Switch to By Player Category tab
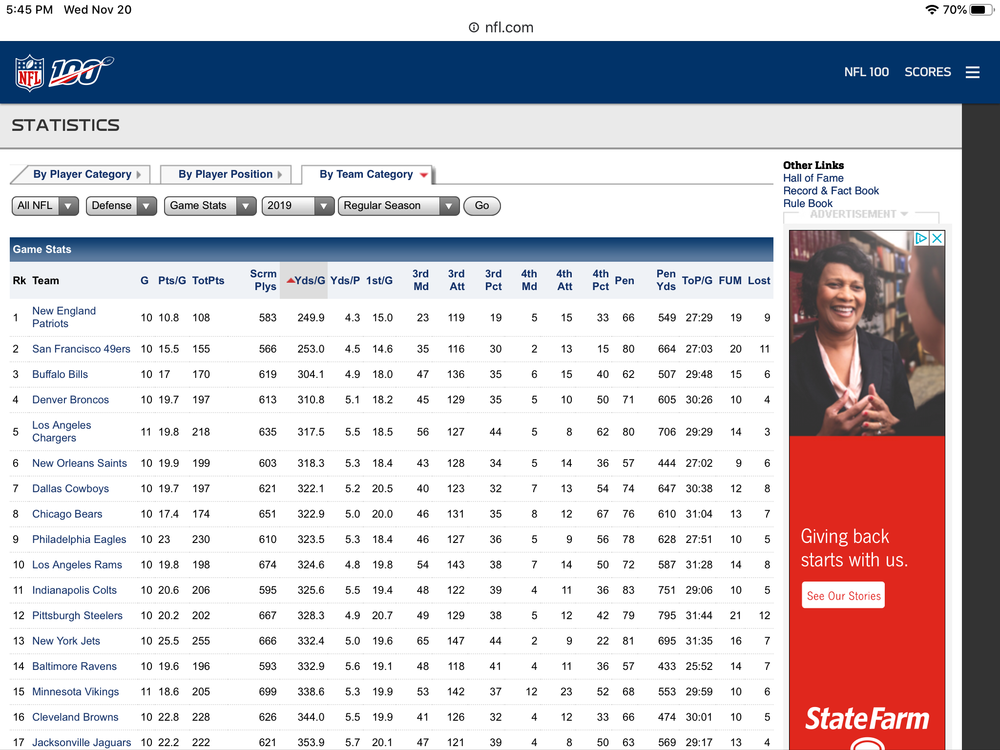 pos(82,174)
